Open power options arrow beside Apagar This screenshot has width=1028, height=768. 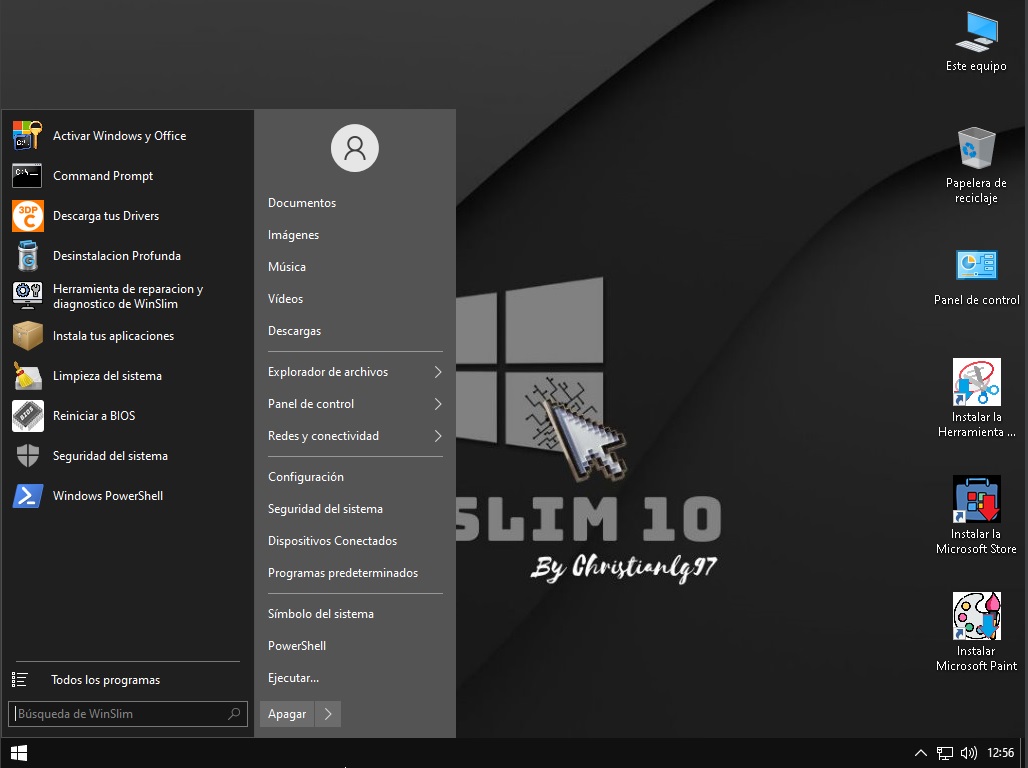click(328, 714)
